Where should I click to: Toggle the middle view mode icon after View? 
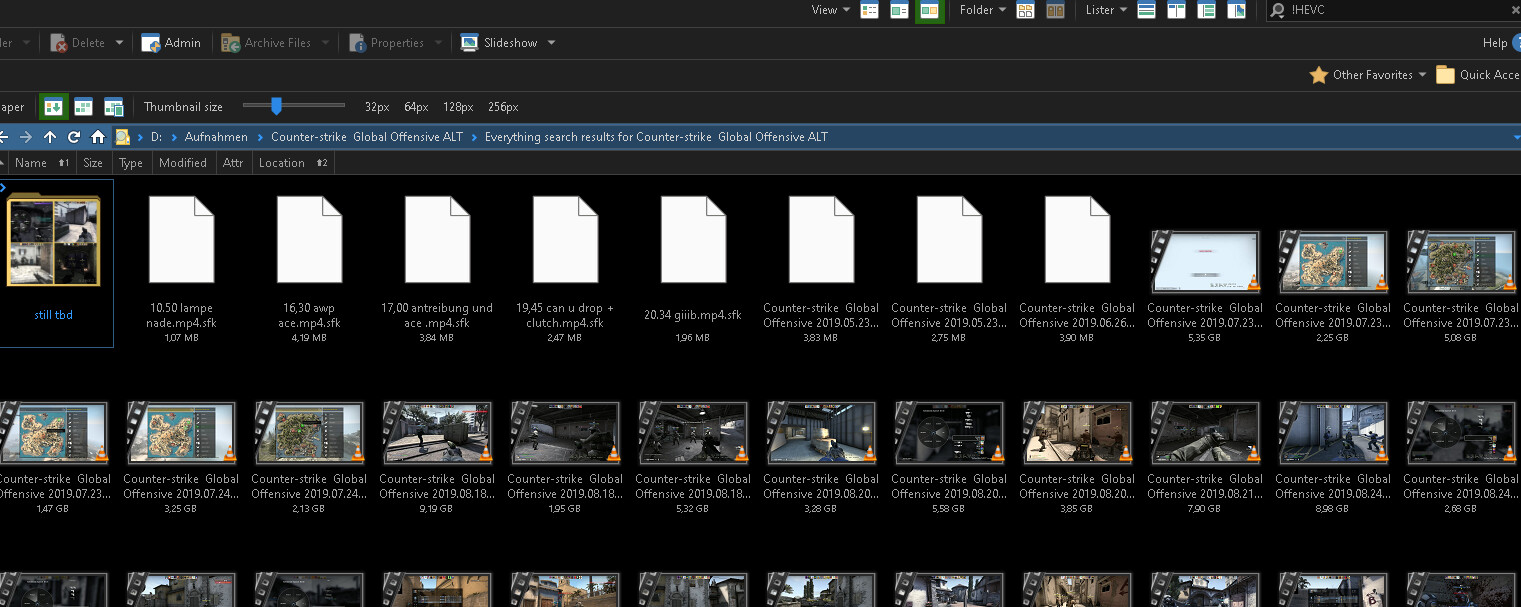[x=900, y=10]
